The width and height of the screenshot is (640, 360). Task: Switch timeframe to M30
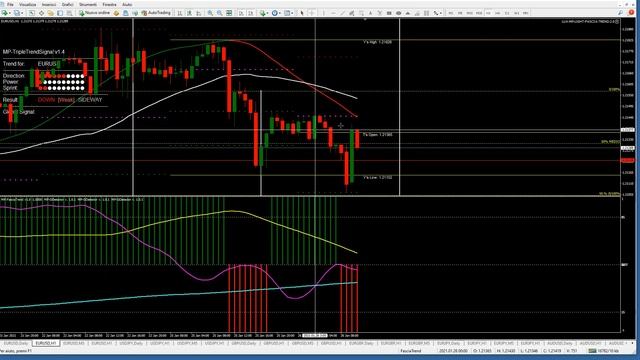[x=479, y=13]
